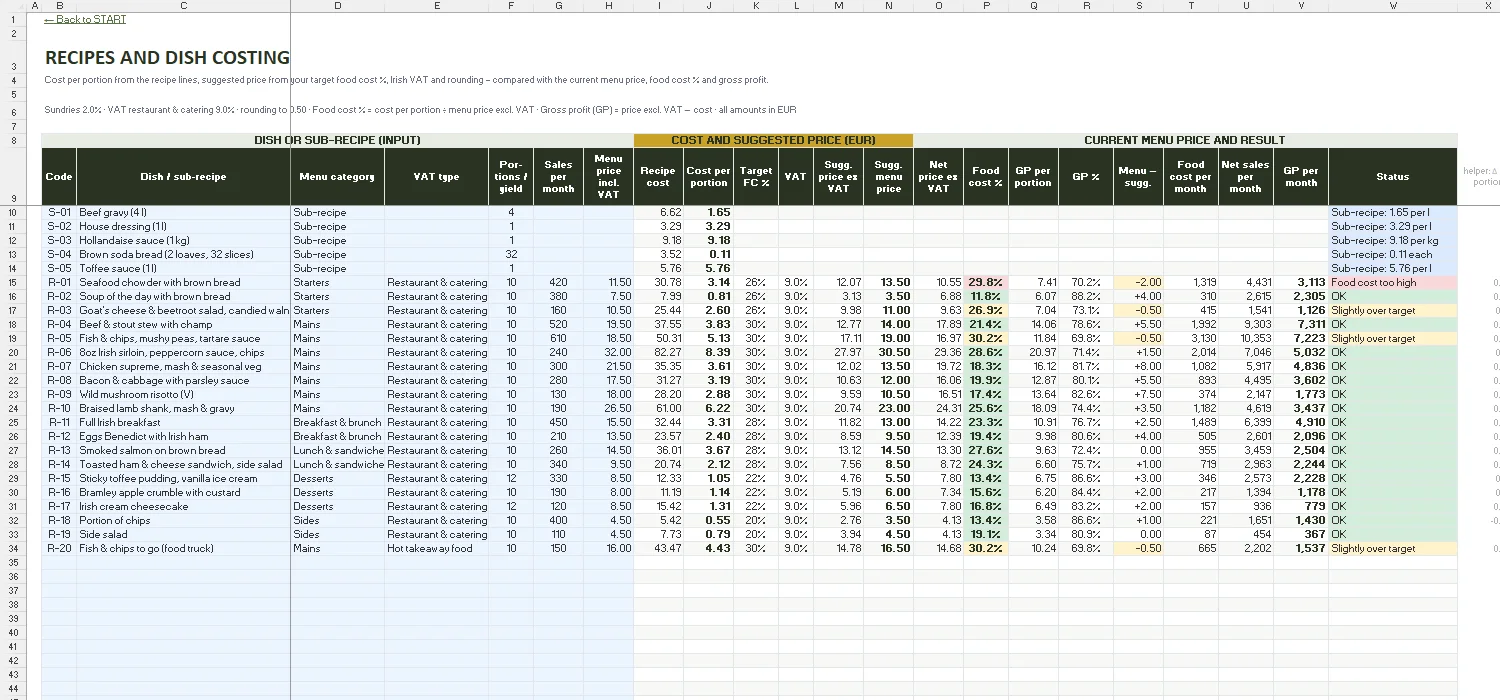Click portions value 32 for soda bread
The width and height of the screenshot is (1500, 700).
click(x=511, y=254)
